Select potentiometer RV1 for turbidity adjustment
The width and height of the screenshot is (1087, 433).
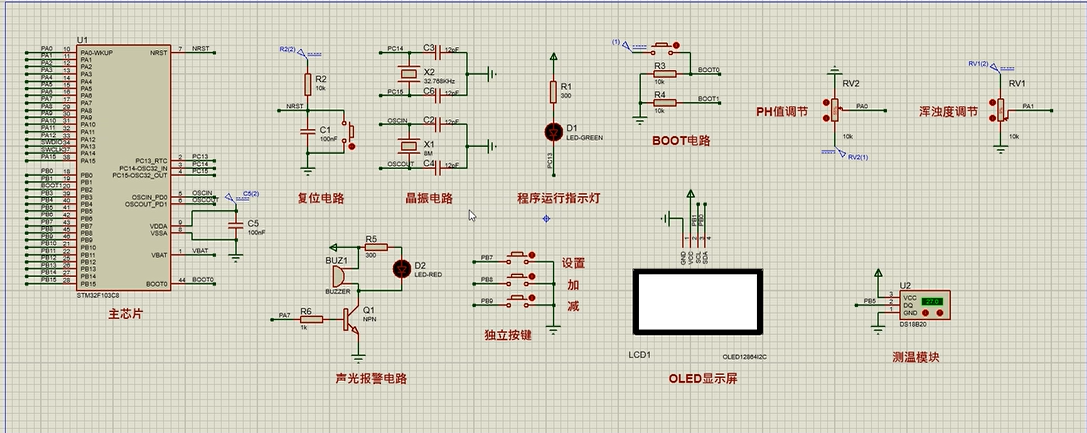click(1000, 109)
